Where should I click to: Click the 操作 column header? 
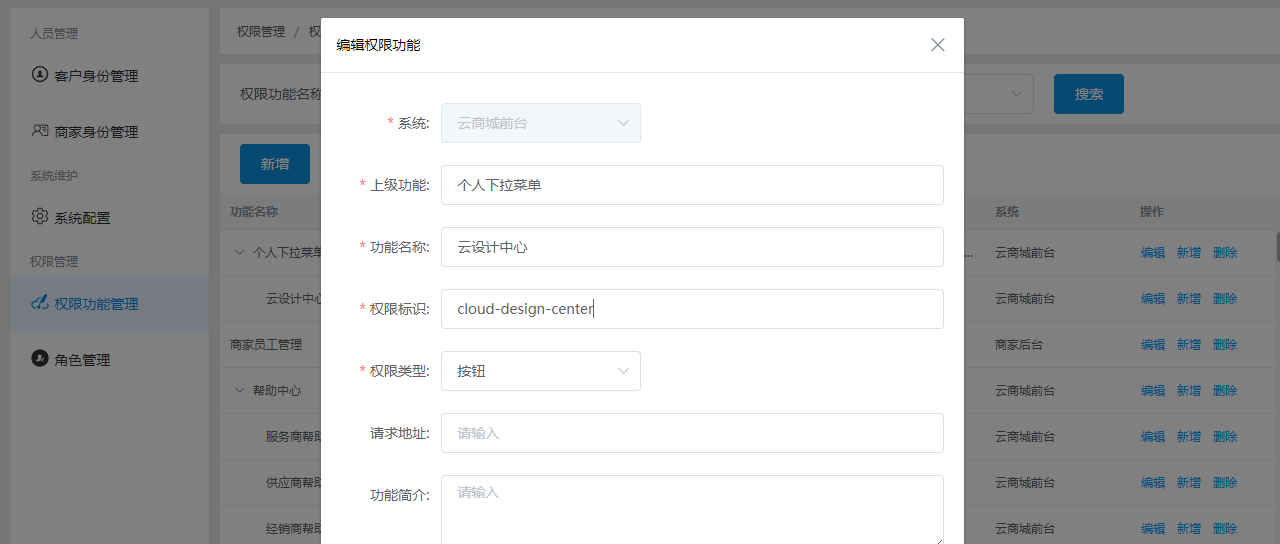coord(1152,212)
